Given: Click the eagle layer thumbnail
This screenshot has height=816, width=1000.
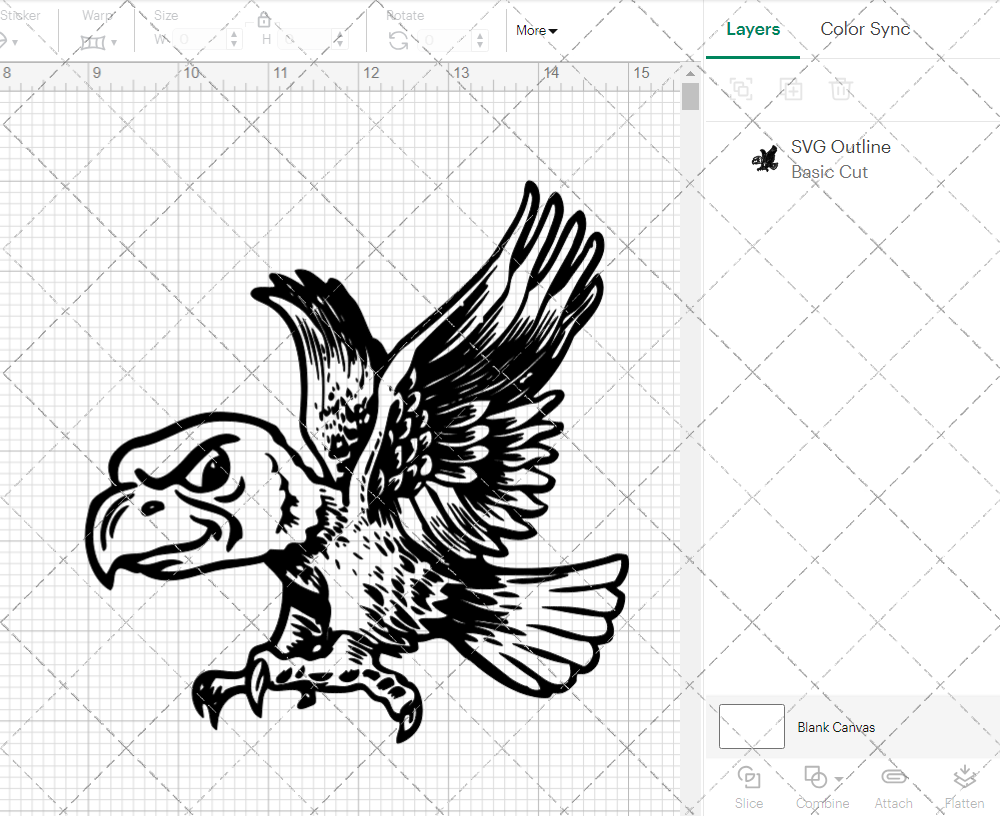Looking at the screenshot, I should pos(764,158).
